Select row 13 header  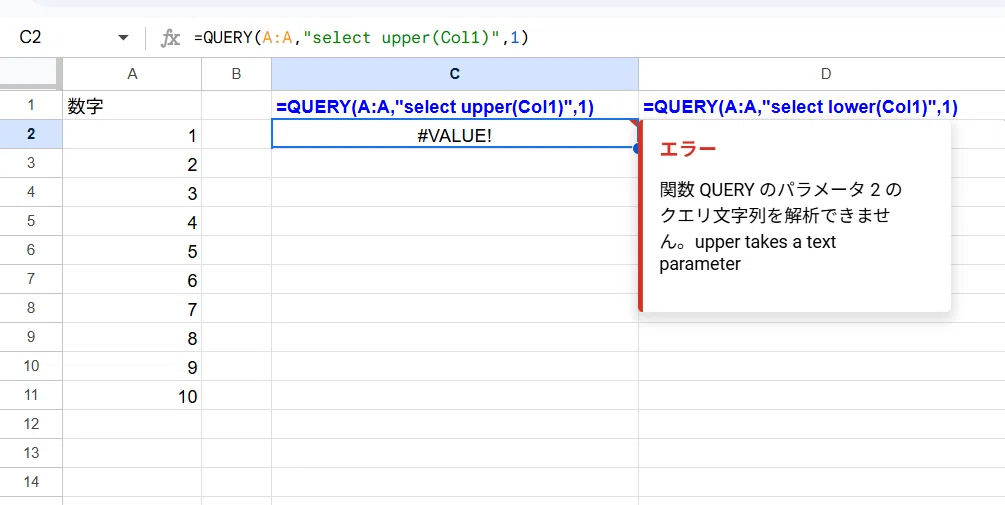click(x=31, y=453)
